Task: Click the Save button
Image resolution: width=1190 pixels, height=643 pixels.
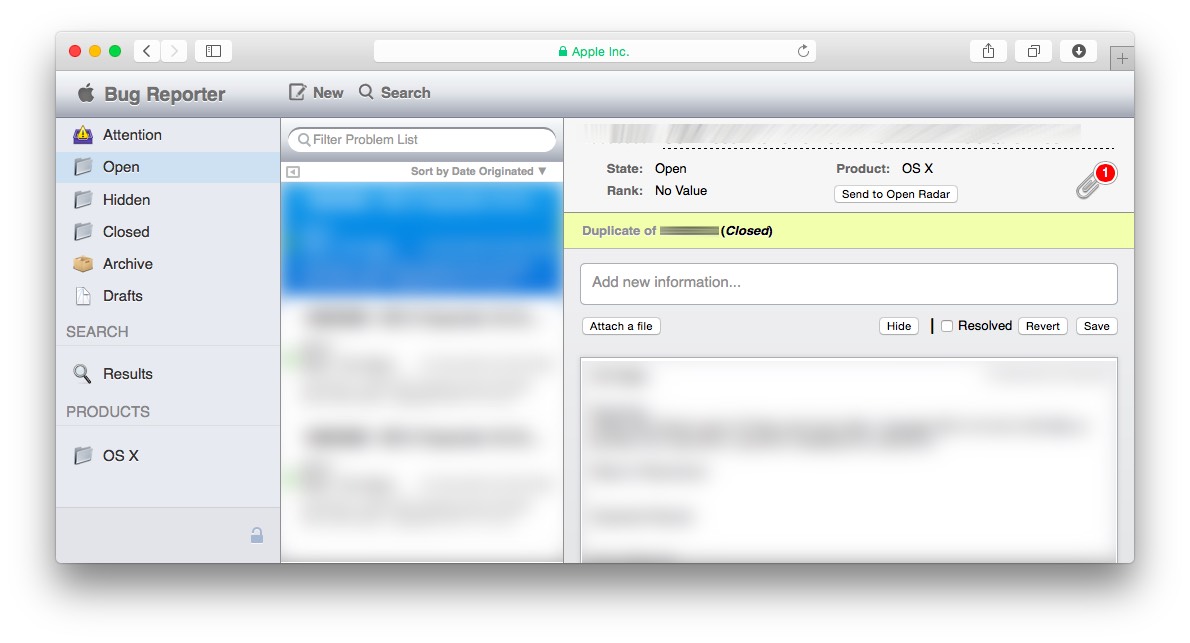Action: click(x=1097, y=326)
